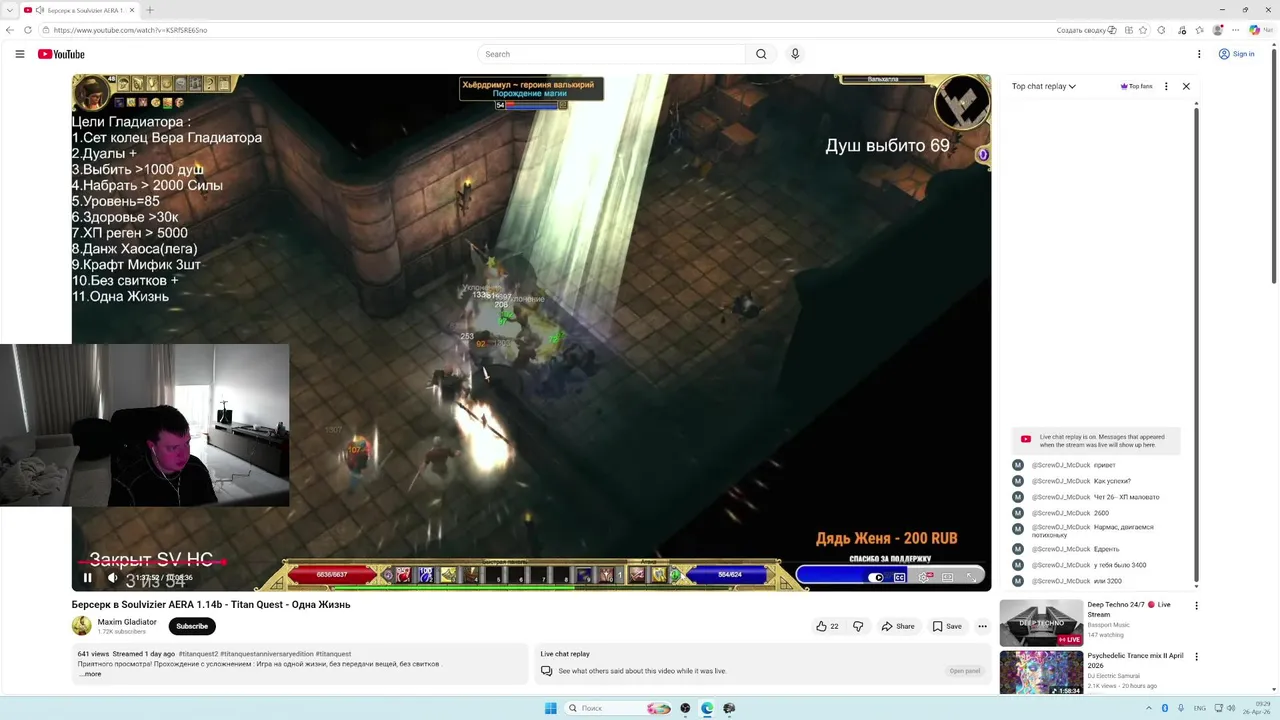Image resolution: width=1280 pixels, height=720 pixels.
Task: Share the video
Action: coord(898,626)
